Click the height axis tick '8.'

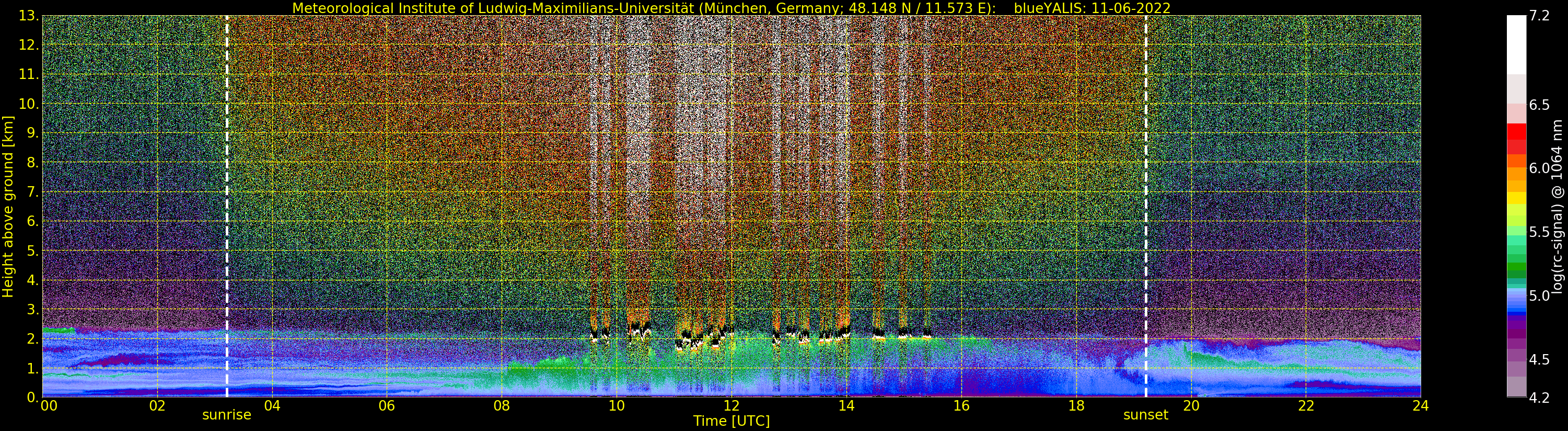(33, 163)
